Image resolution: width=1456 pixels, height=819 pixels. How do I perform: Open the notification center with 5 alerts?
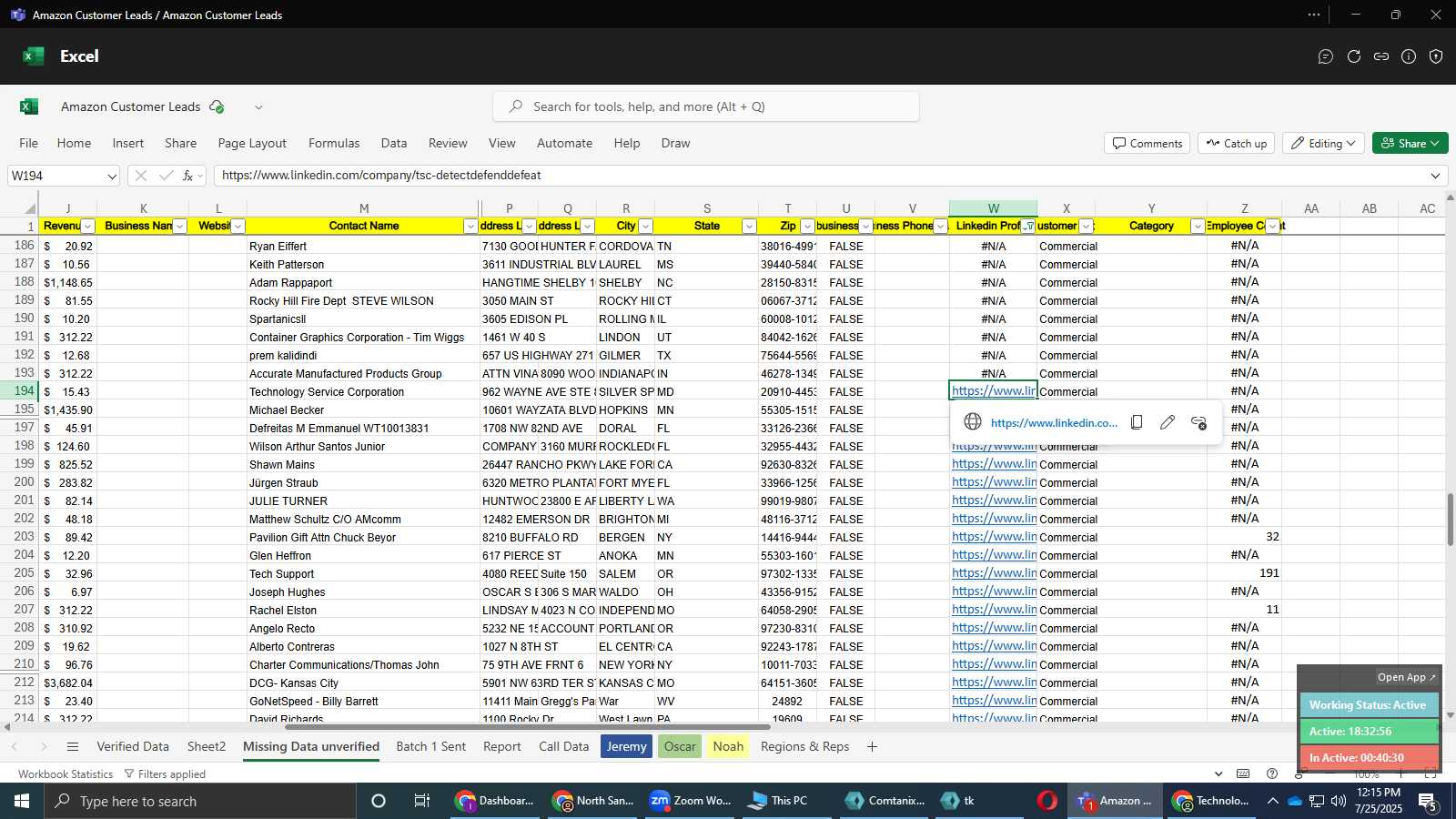1428,802
